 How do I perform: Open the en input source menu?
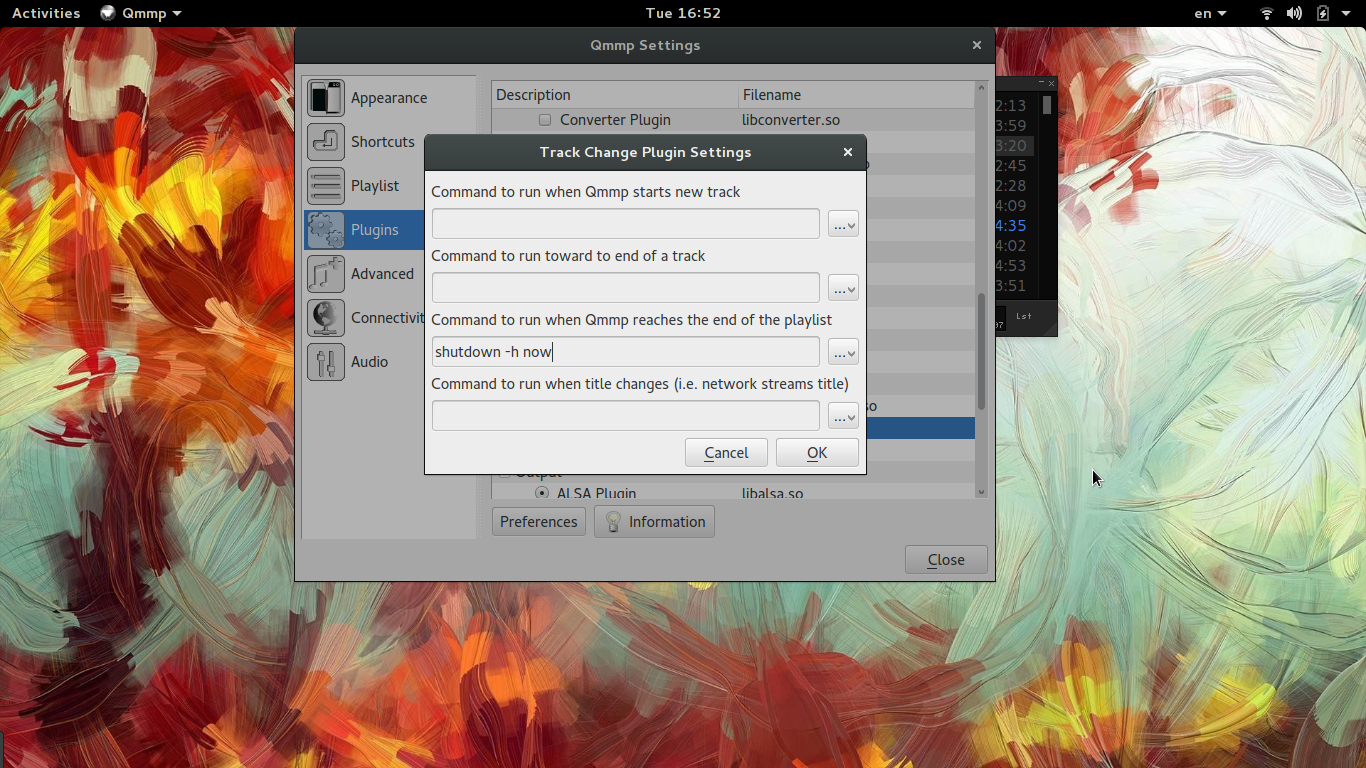(x=1210, y=13)
